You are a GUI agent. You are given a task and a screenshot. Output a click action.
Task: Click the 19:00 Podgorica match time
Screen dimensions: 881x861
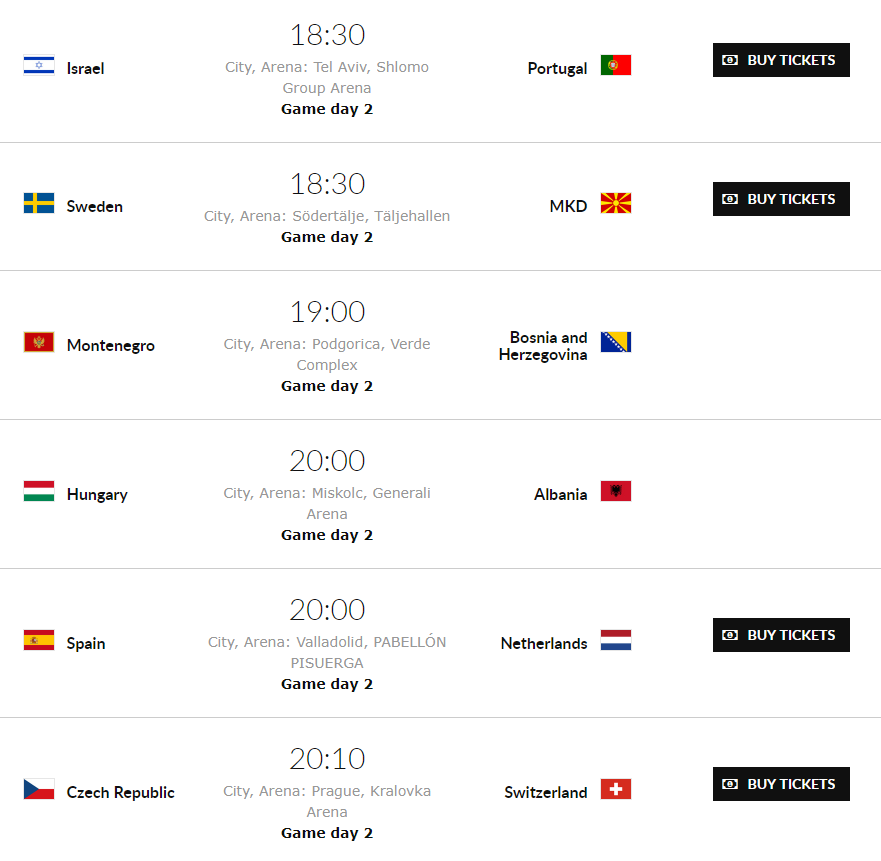point(327,312)
